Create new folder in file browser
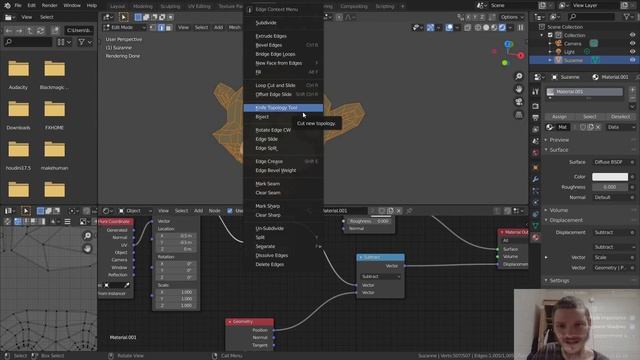 click(x=55, y=31)
